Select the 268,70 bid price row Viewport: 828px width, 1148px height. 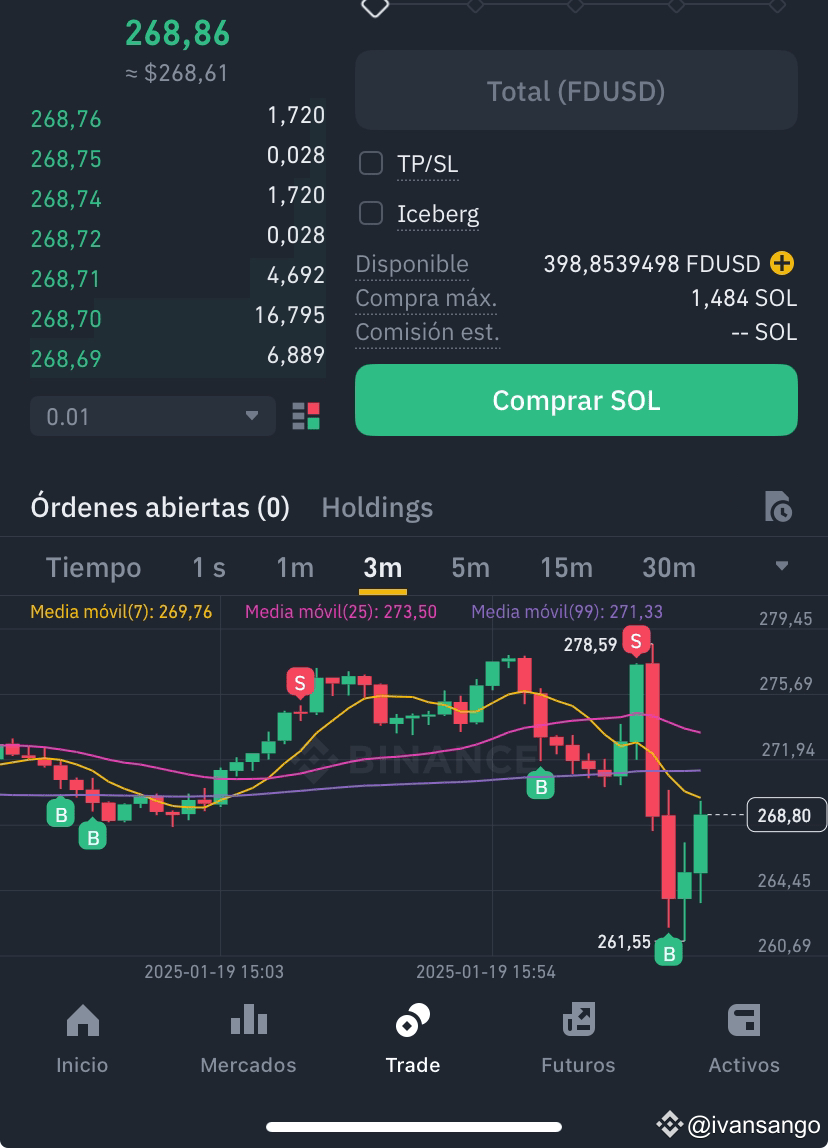click(178, 316)
